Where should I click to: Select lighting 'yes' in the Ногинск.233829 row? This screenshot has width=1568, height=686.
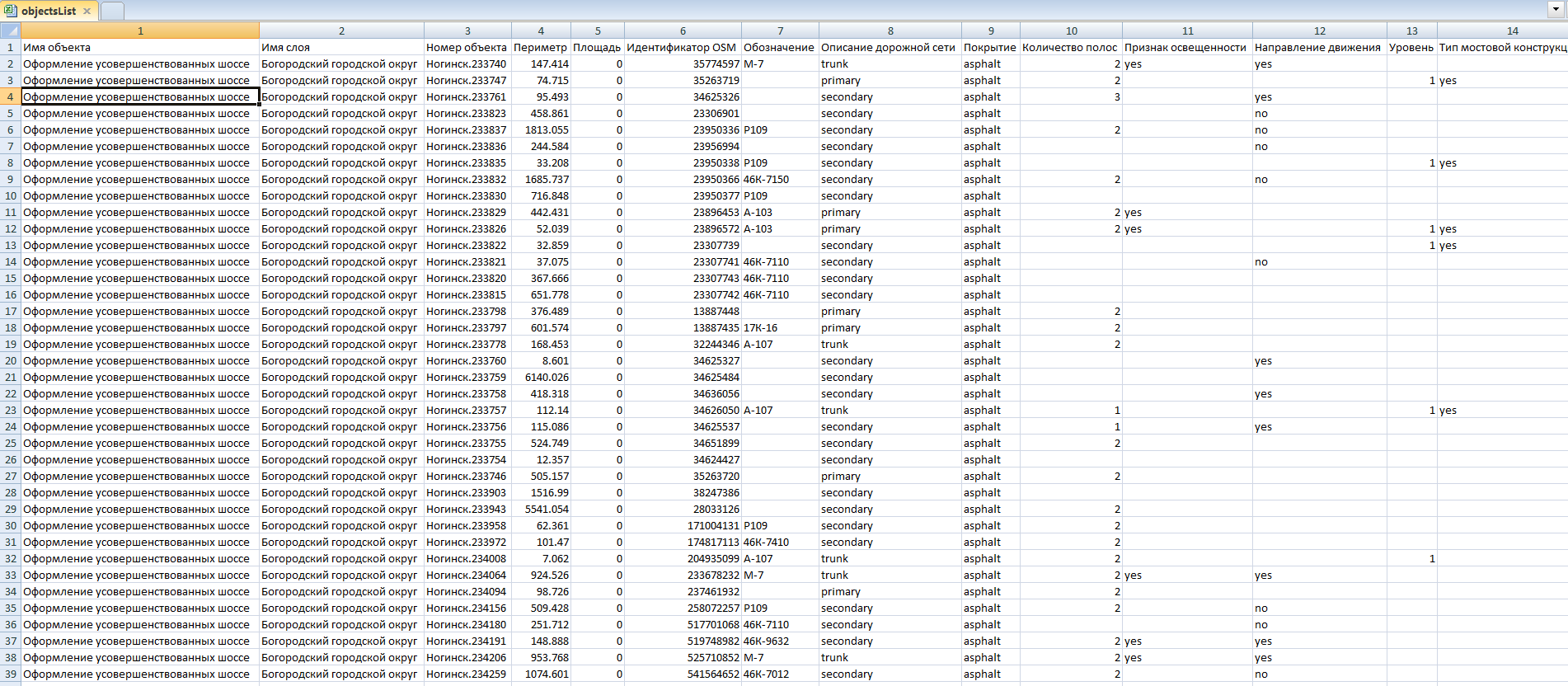[x=1187, y=212]
